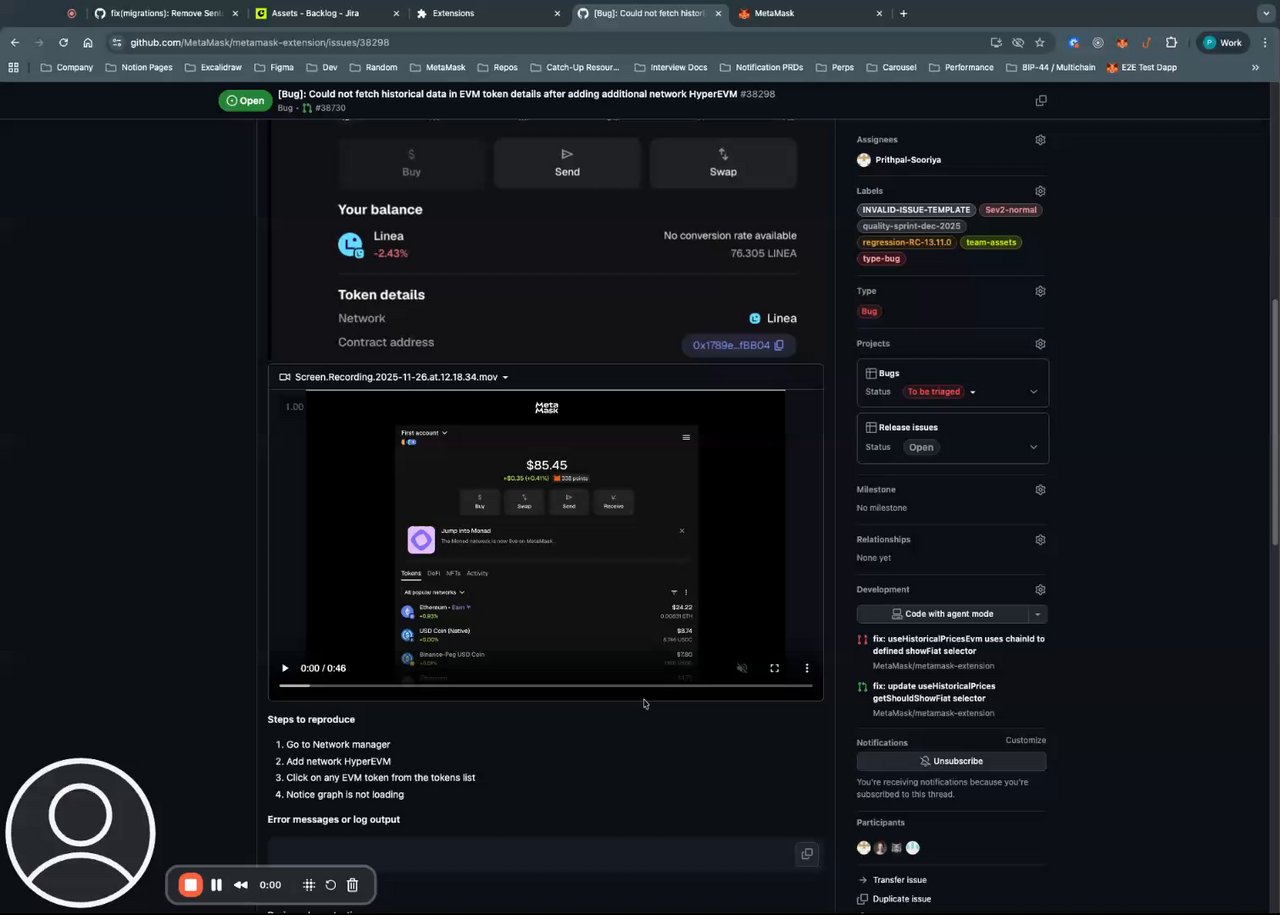Play the Screen Recording video

pos(285,668)
